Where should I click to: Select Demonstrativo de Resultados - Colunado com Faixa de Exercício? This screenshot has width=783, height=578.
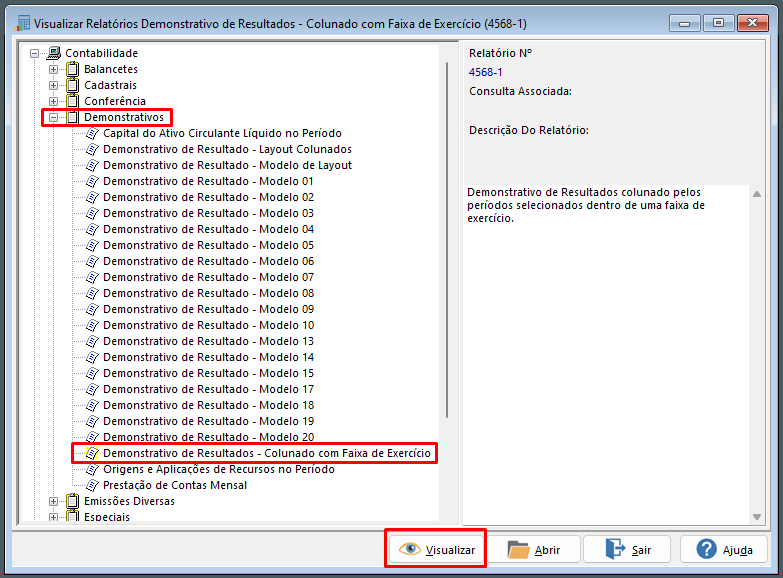[x=267, y=453]
